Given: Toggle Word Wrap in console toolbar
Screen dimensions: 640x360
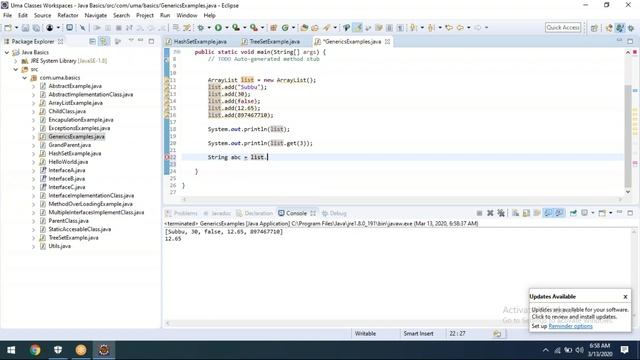Looking at the screenshot, I should pos(537,213).
